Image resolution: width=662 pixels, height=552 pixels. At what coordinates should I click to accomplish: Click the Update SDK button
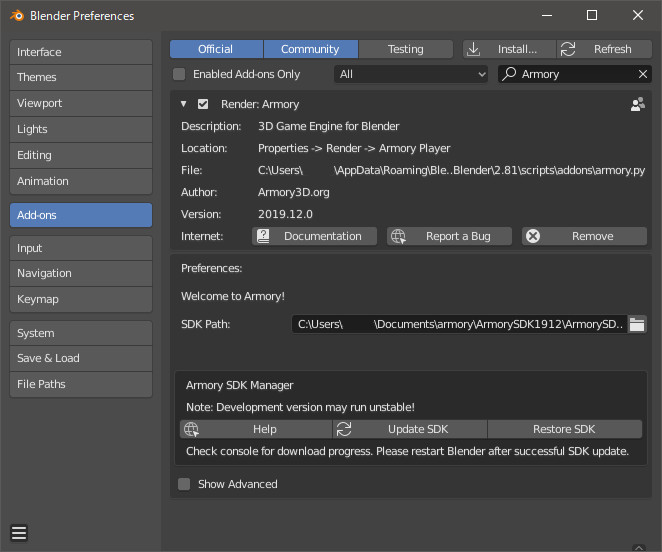(410, 429)
